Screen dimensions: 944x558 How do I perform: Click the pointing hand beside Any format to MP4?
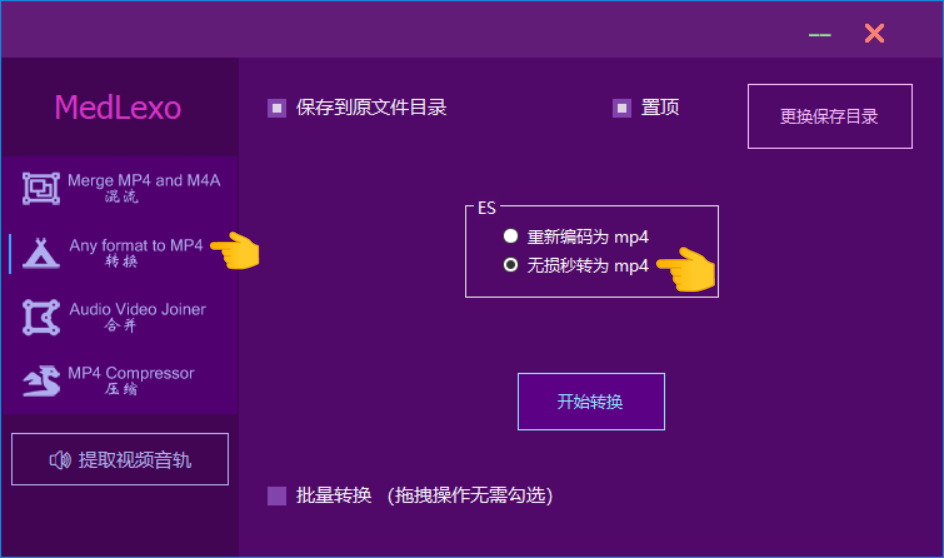(x=235, y=250)
